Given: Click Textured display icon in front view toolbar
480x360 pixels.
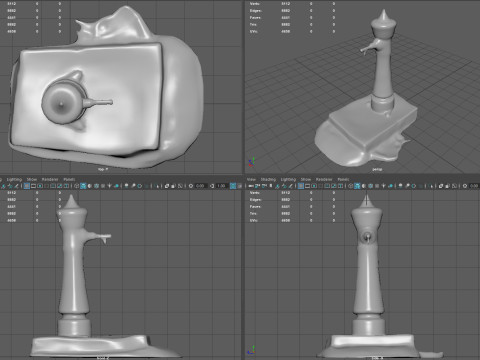Looking at the screenshot, I should coord(377,186).
